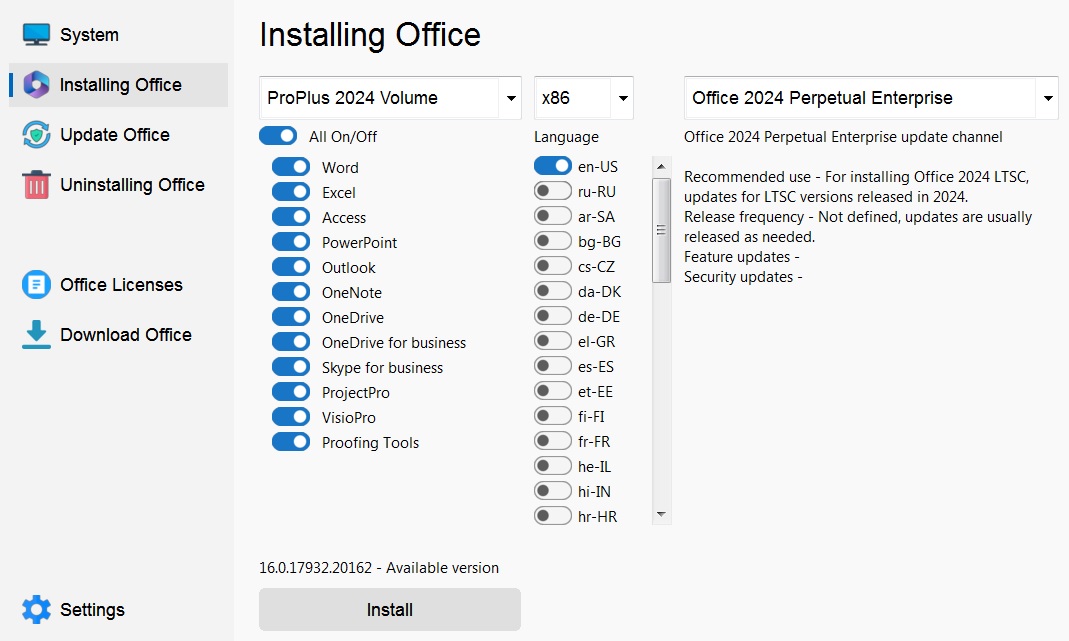Image resolution: width=1069 pixels, height=641 pixels.
Task: Disable the en-US language toggle
Action: [x=553, y=166]
